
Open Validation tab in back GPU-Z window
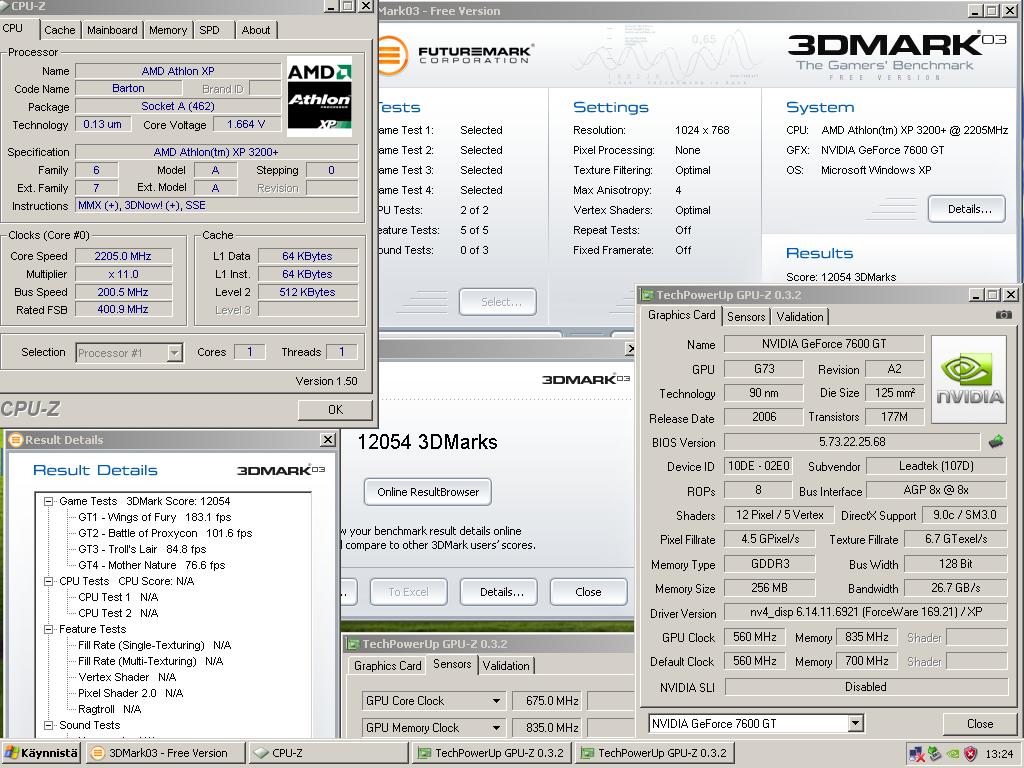506,666
